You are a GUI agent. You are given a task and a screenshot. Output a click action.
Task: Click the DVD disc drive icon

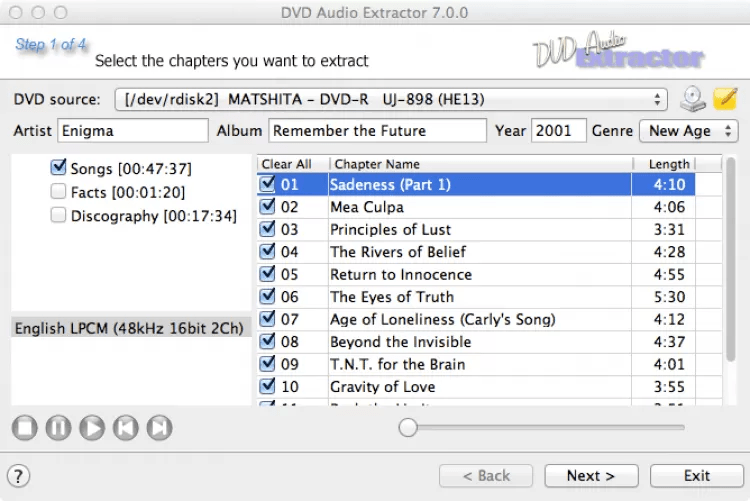[x=693, y=99]
